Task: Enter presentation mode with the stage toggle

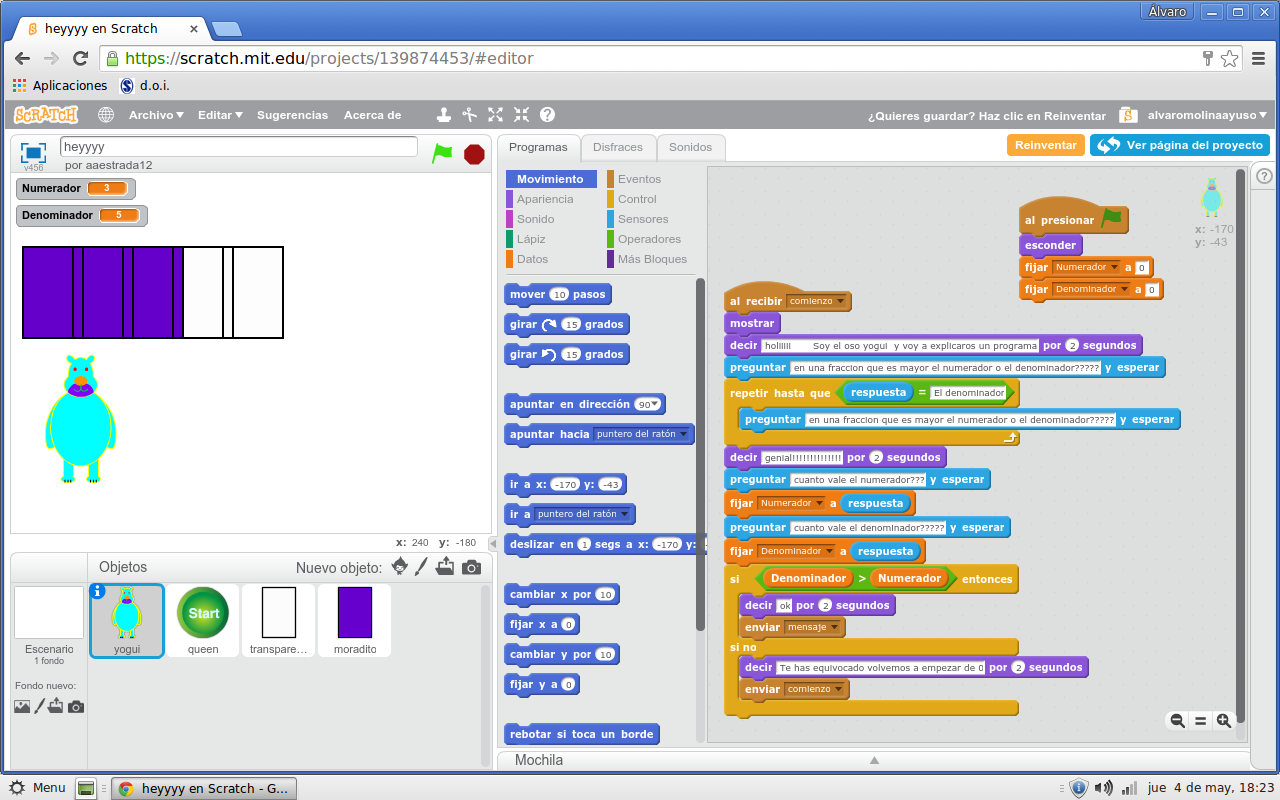Action: 31,152
